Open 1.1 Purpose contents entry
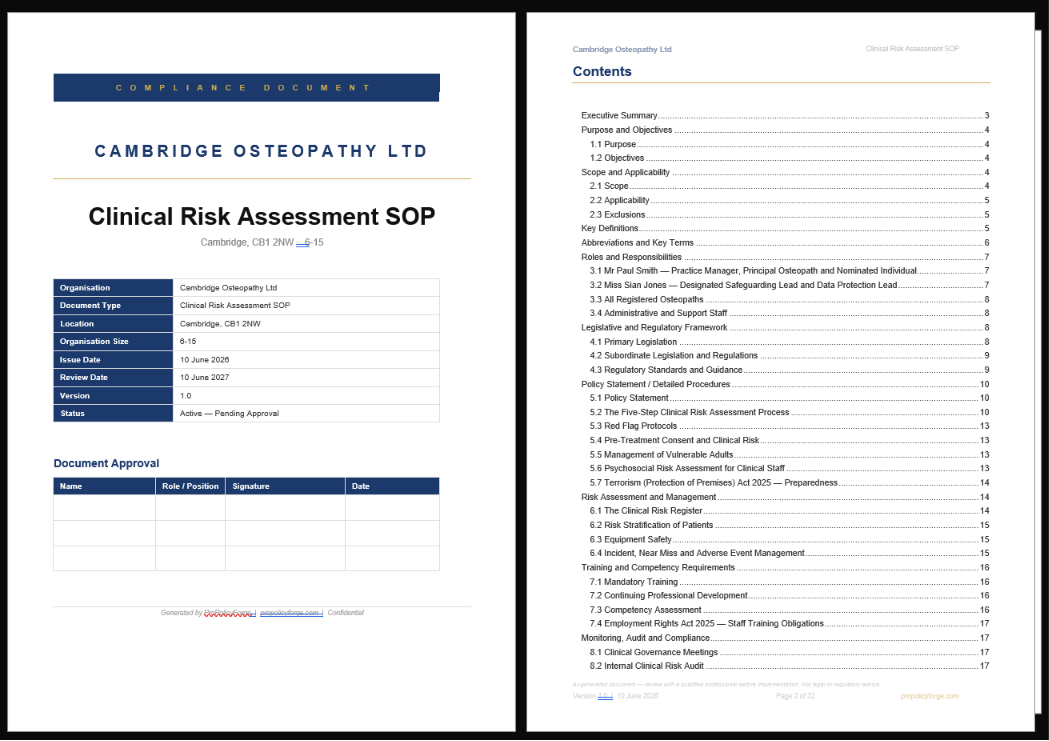The width and height of the screenshot is (1049, 741). coord(789,144)
